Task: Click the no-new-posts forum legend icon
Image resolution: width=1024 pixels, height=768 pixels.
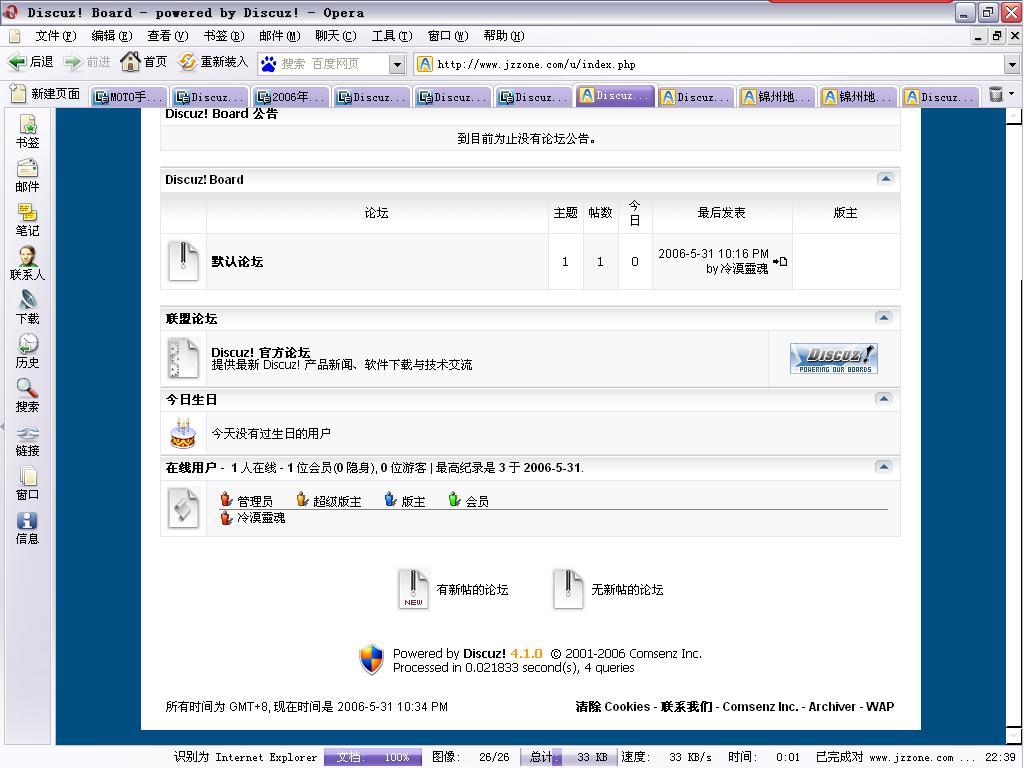Action: 568,589
